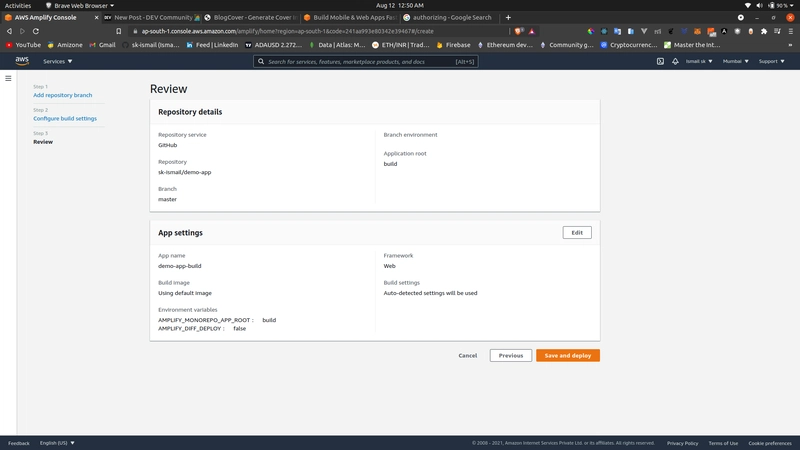Open AWS CloudShell terminal icon
This screenshot has width=800, height=450.
point(660,61)
